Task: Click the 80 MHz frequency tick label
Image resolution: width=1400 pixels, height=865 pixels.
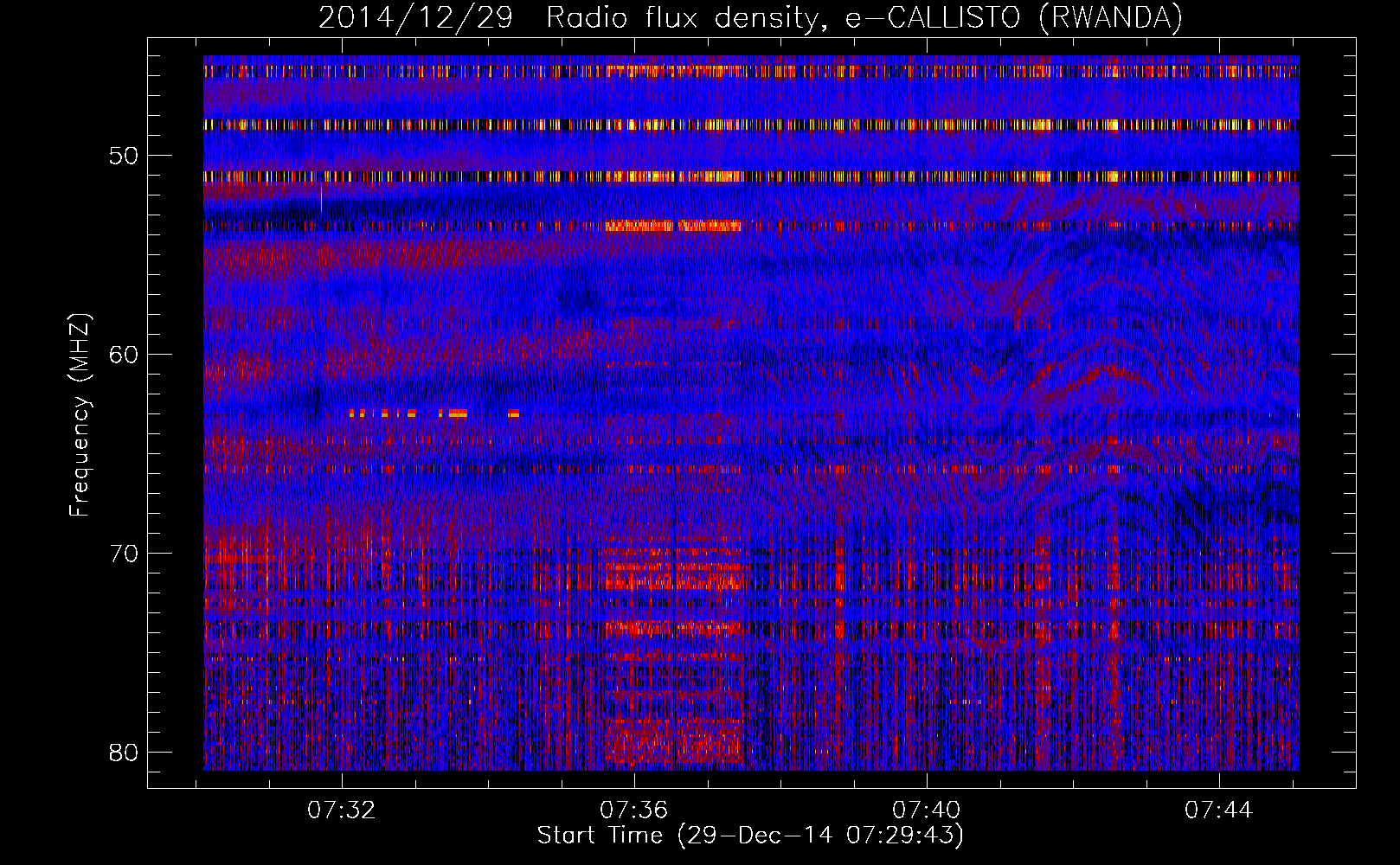Action: (124, 753)
